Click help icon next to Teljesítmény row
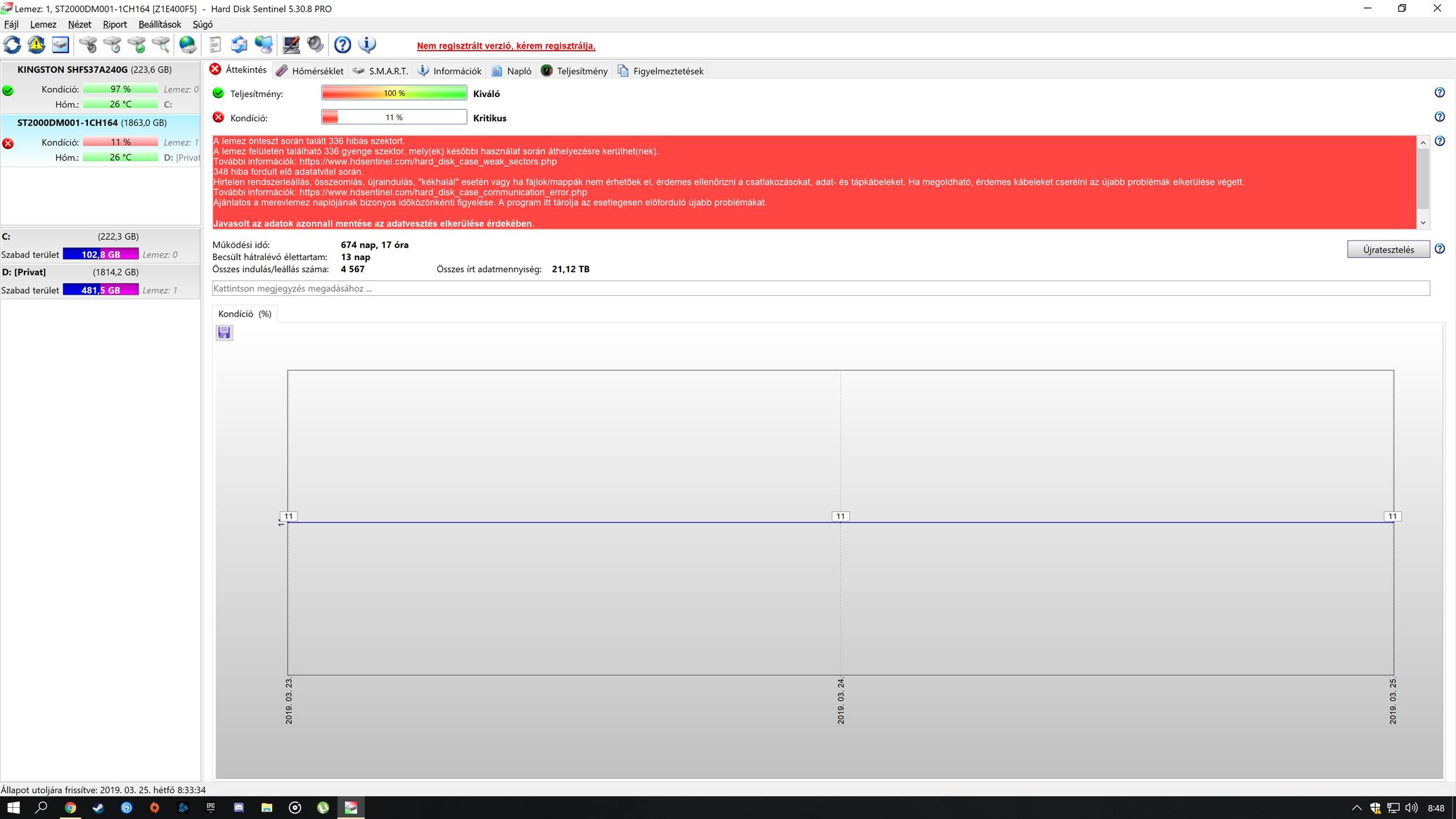Image resolution: width=1456 pixels, height=819 pixels. pos(1439,93)
